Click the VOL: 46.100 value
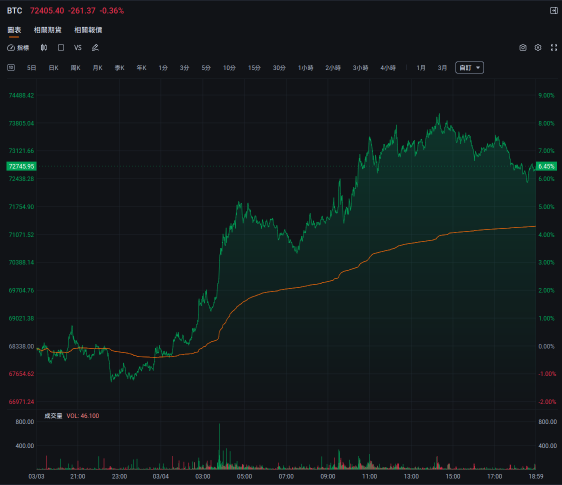 point(83,416)
